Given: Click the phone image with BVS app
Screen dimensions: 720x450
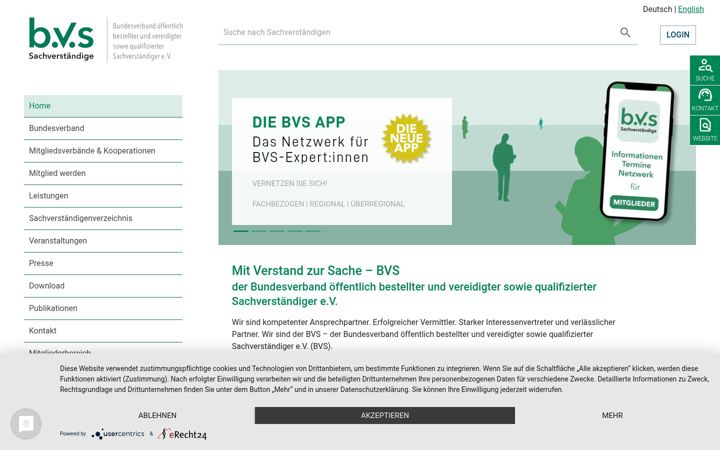Looking at the screenshot, I should (637, 150).
